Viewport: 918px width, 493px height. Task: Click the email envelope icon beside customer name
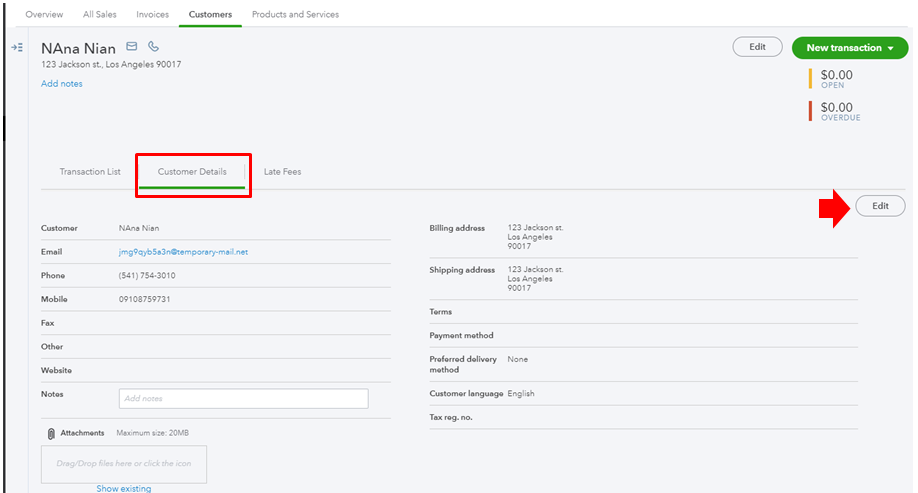click(132, 47)
